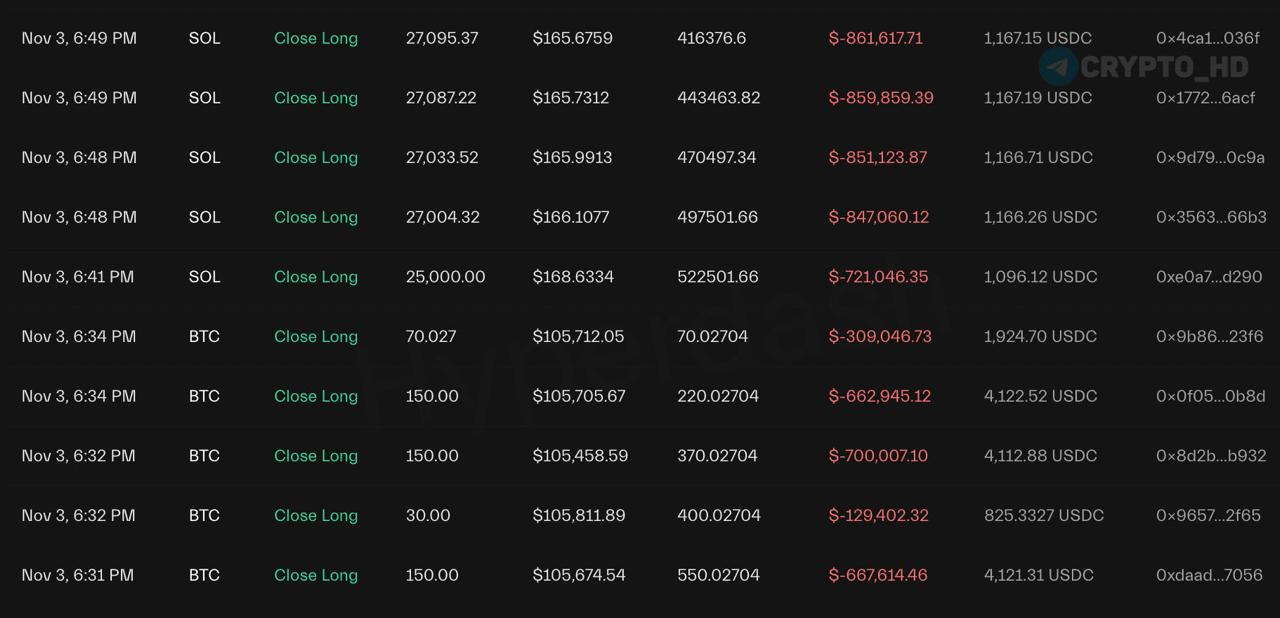The height and width of the screenshot is (618, 1280).
Task: Click the position size 550.02704
Action: coord(718,575)
